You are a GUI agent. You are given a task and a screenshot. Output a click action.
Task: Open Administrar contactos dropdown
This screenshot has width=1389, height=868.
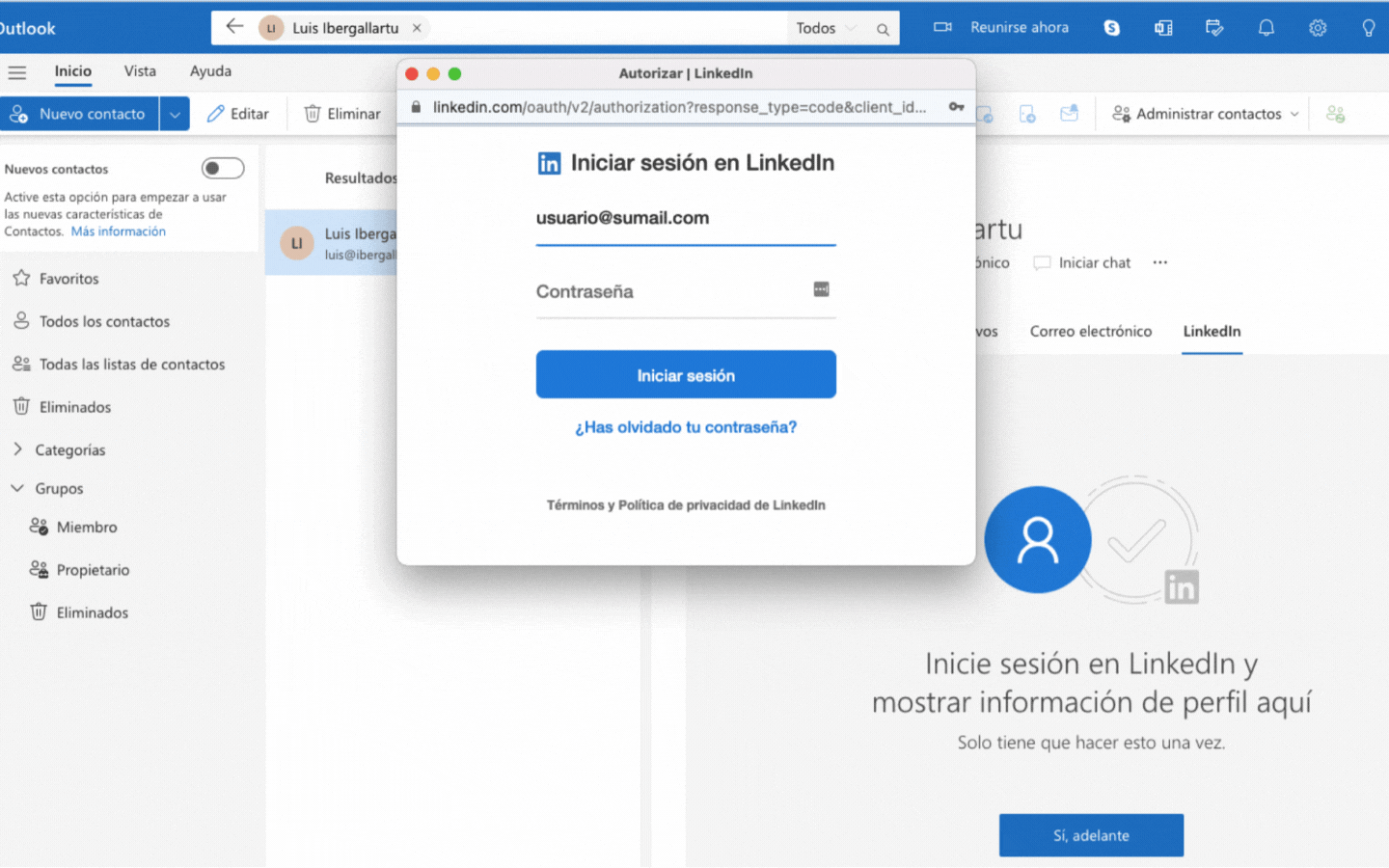(x=1206, y=114)
